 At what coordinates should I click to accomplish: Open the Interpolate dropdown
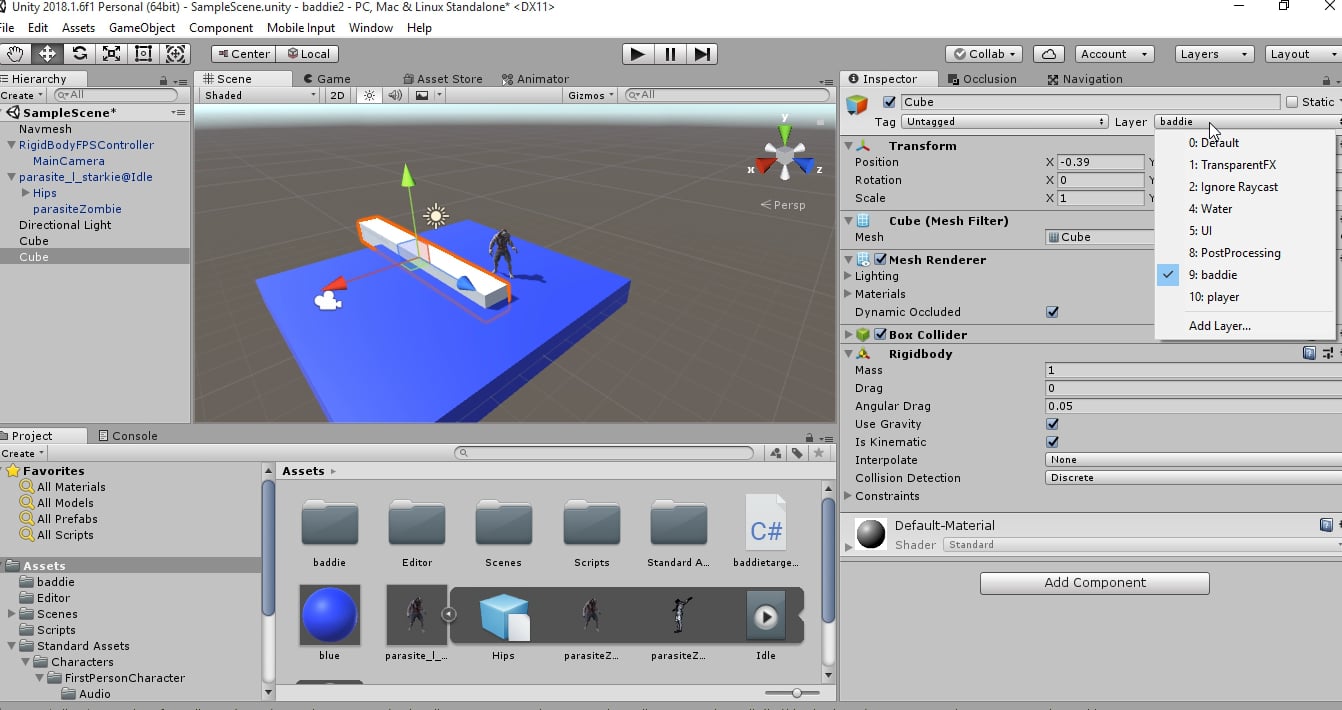[x=1193, y=460]
